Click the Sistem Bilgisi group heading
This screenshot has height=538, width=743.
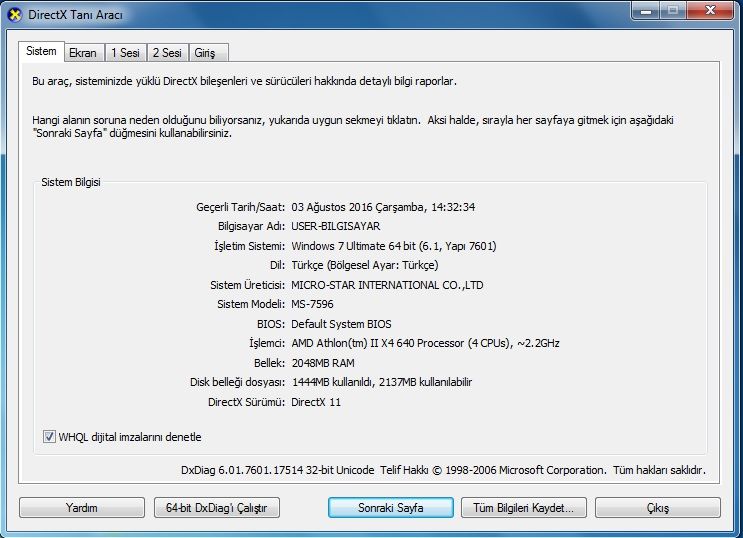71,182
